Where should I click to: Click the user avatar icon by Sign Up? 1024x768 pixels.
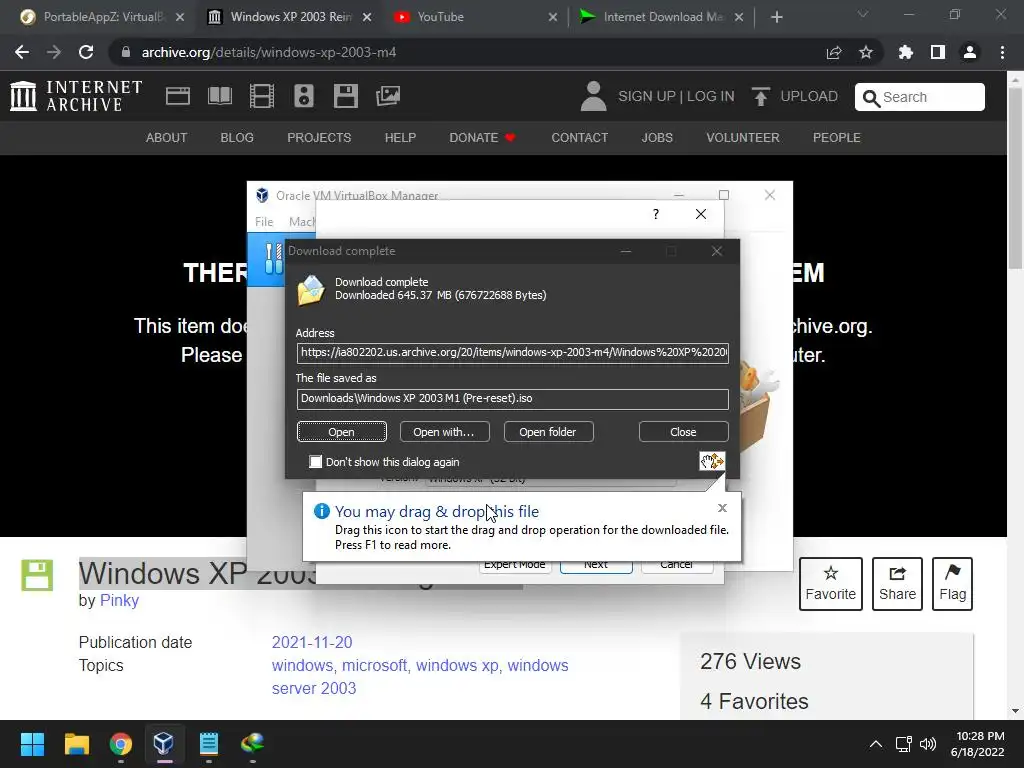tap(593, 96)
